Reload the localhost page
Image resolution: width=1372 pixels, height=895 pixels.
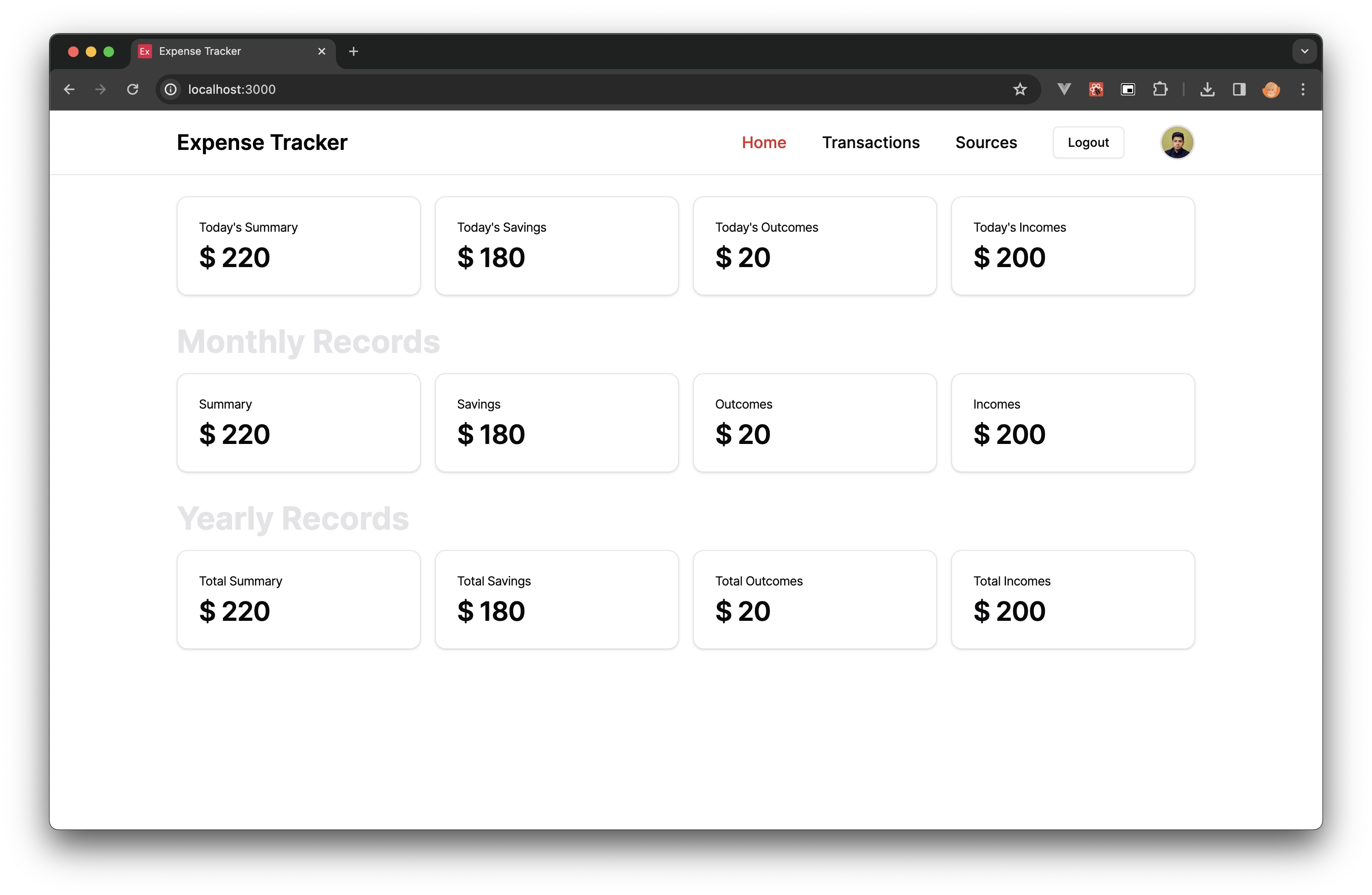(133, 89)
